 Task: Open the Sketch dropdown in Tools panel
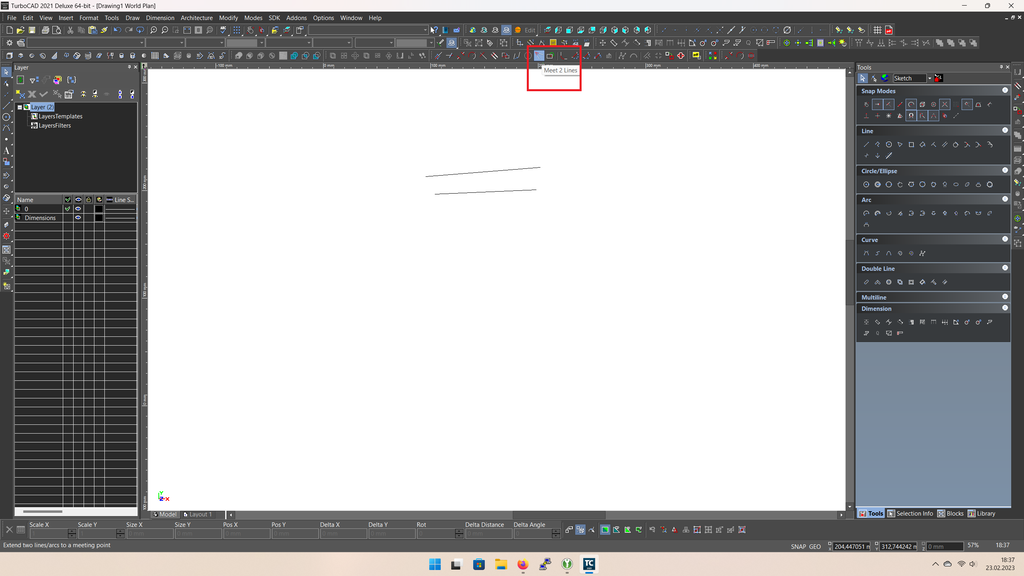[929, 78]
